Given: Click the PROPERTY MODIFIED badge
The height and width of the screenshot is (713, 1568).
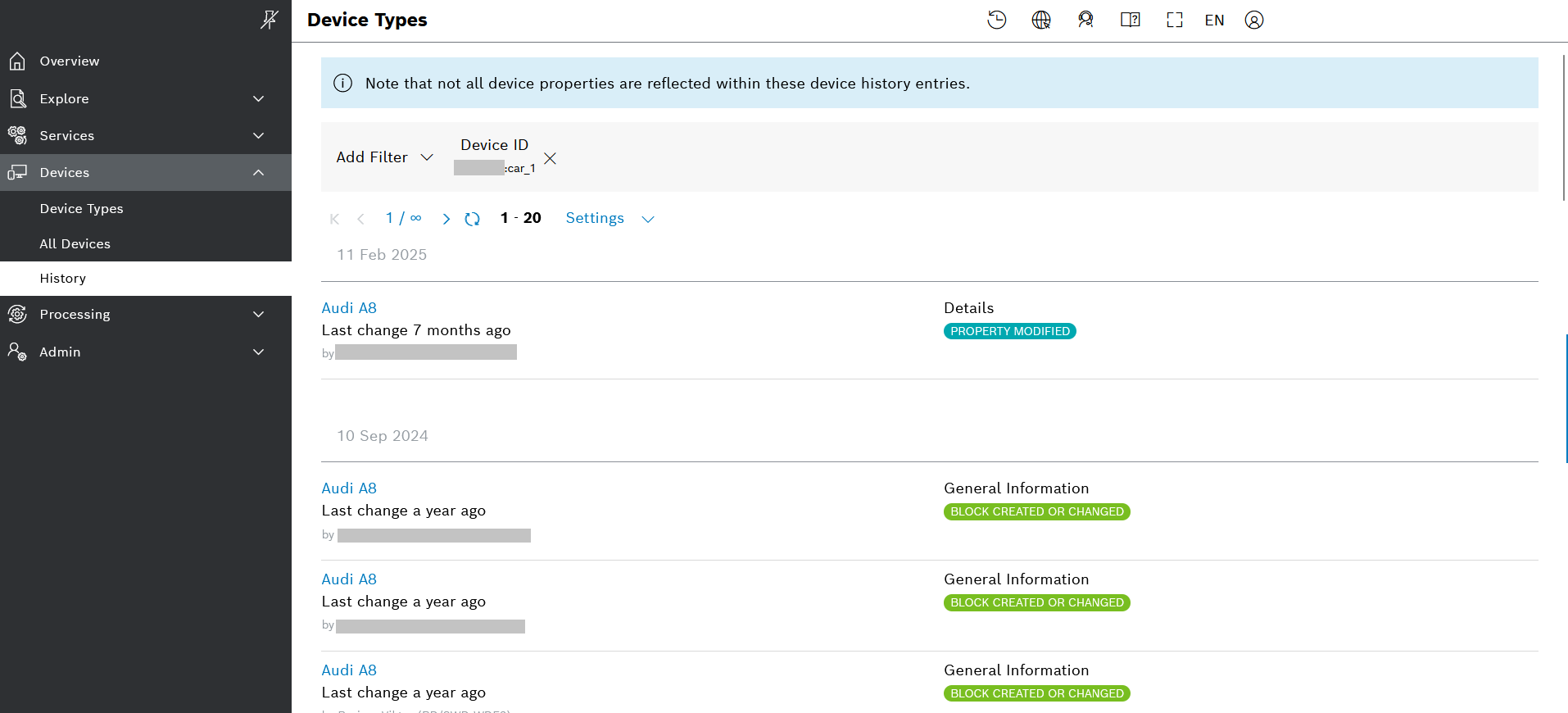Looking at the screenshot, I should pos(1009,331).
